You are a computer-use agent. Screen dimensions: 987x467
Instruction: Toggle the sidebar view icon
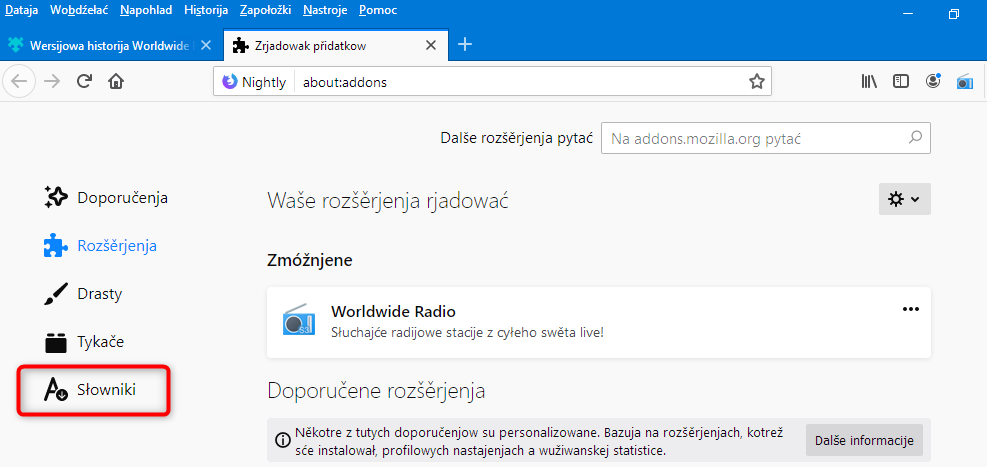[x=901, y=82]
